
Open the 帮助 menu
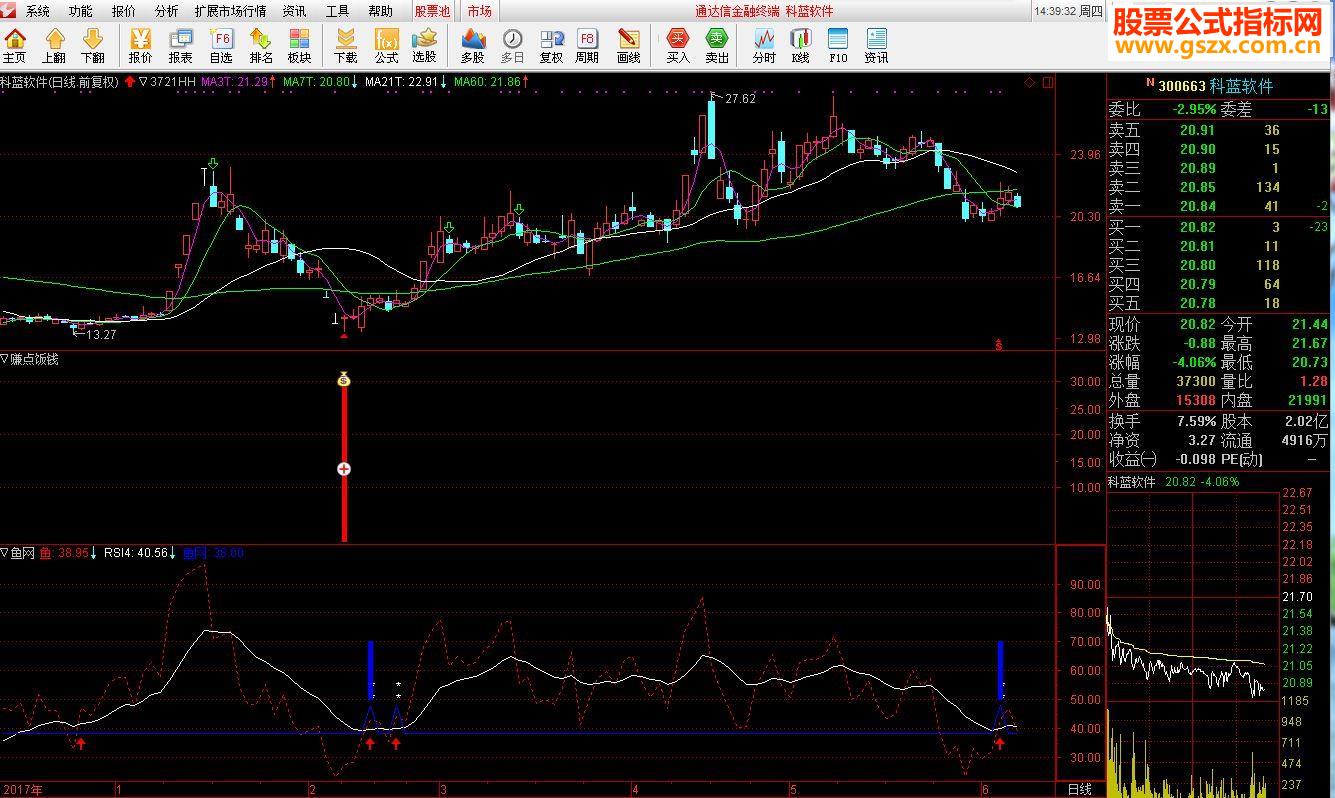coord(380,11)
